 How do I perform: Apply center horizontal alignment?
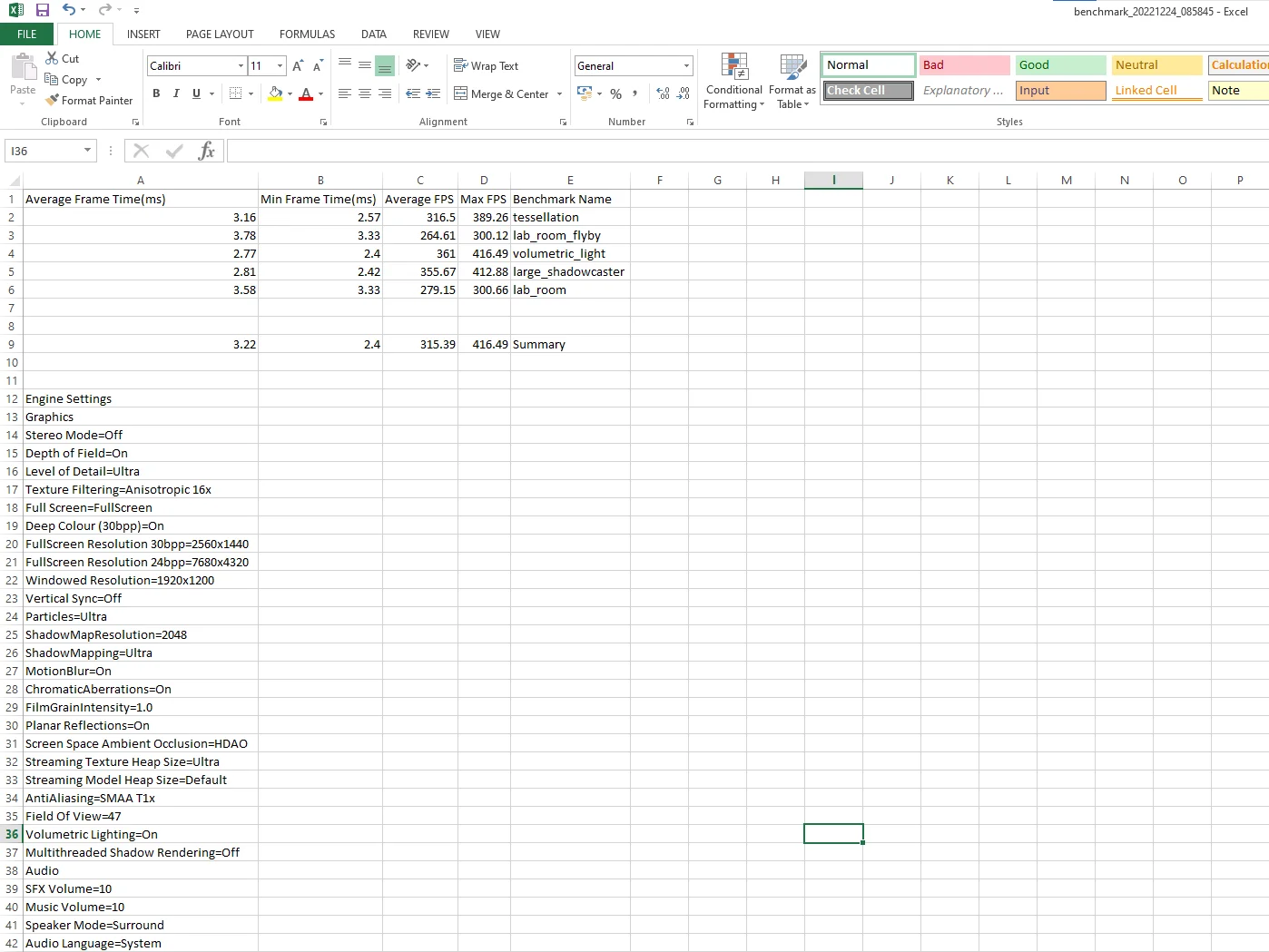365,93
